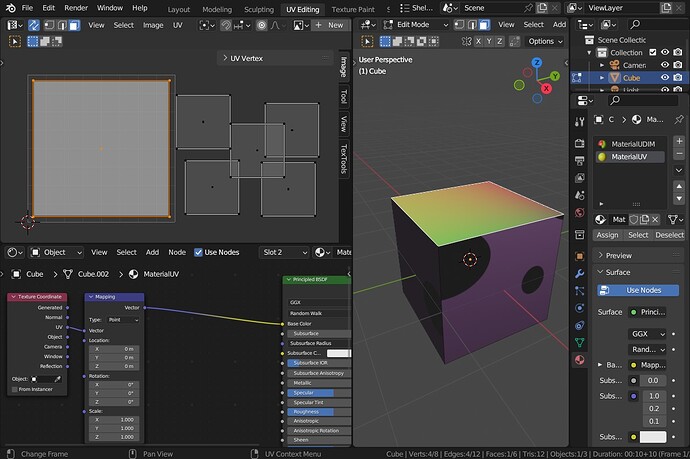
Task: Open the World properties tab icon
Action: click(x=580, y=213)
